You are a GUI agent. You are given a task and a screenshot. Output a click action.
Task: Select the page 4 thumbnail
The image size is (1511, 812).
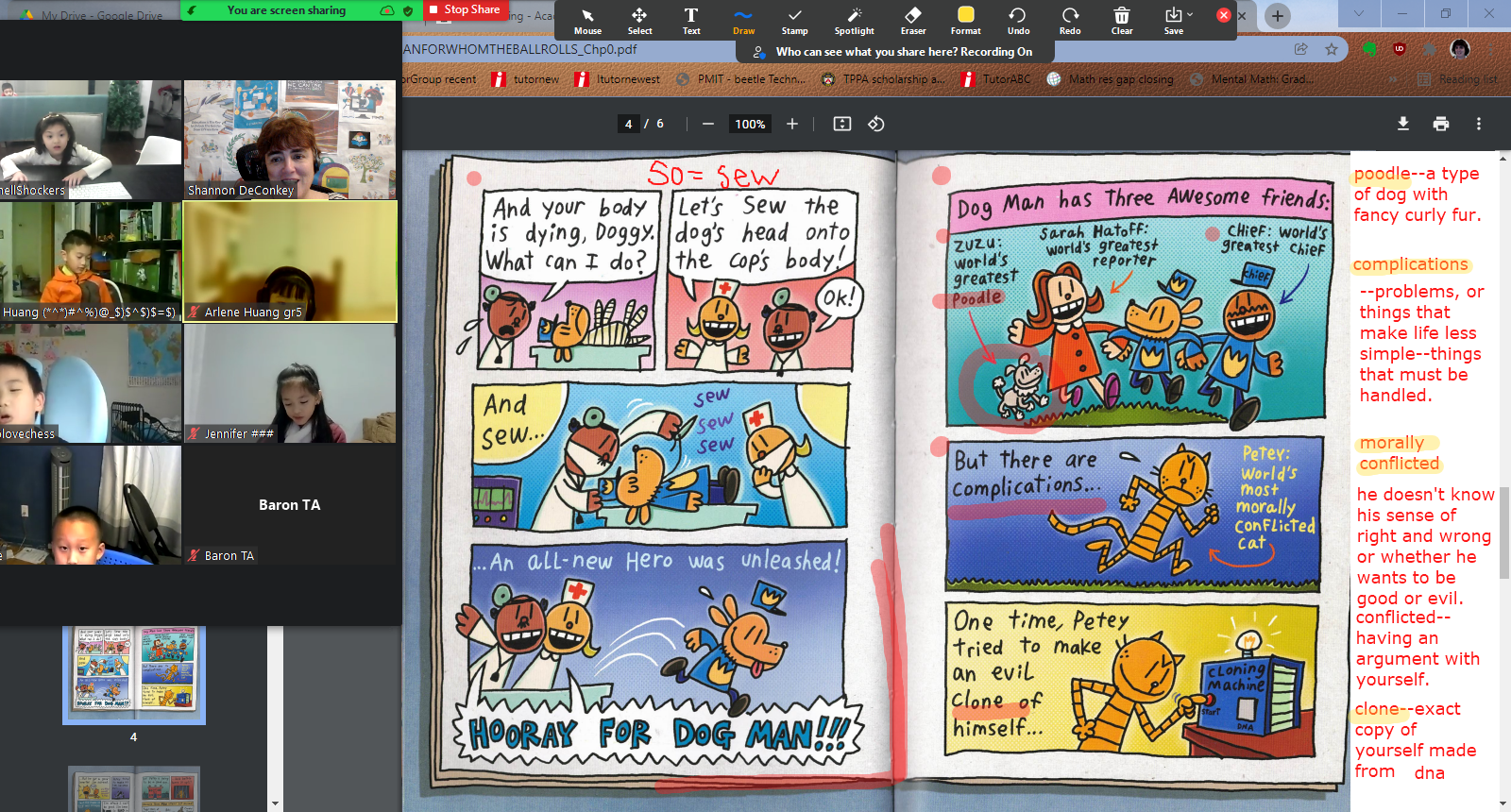click(134, 675)
